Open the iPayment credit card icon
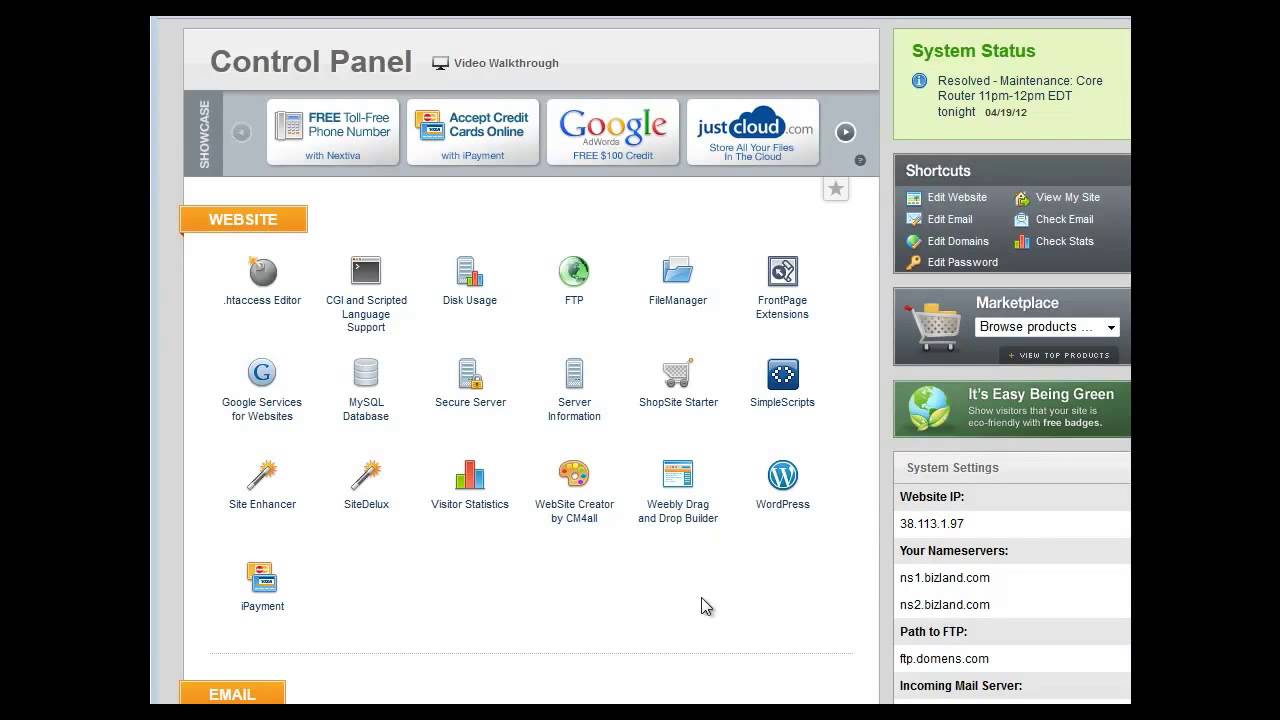1280x720 pixels. 262,577
